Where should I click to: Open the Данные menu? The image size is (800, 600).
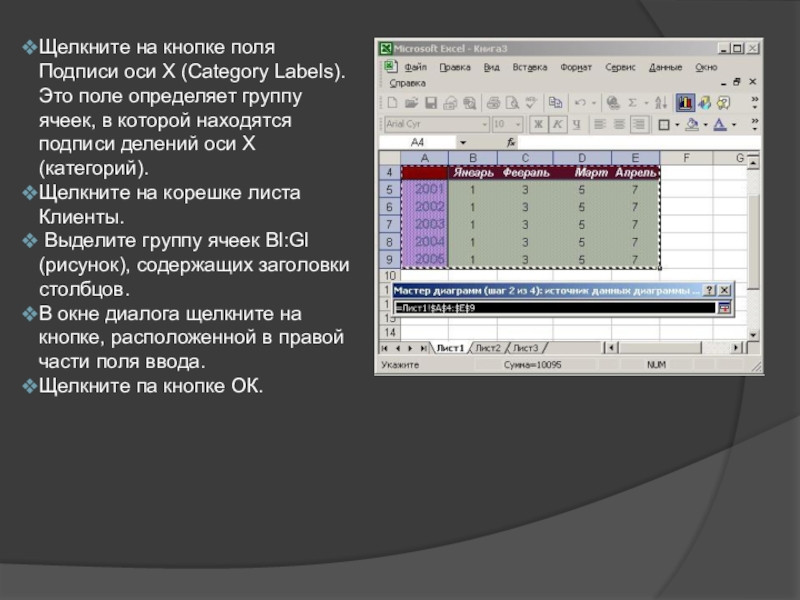[x=665, y=67]
